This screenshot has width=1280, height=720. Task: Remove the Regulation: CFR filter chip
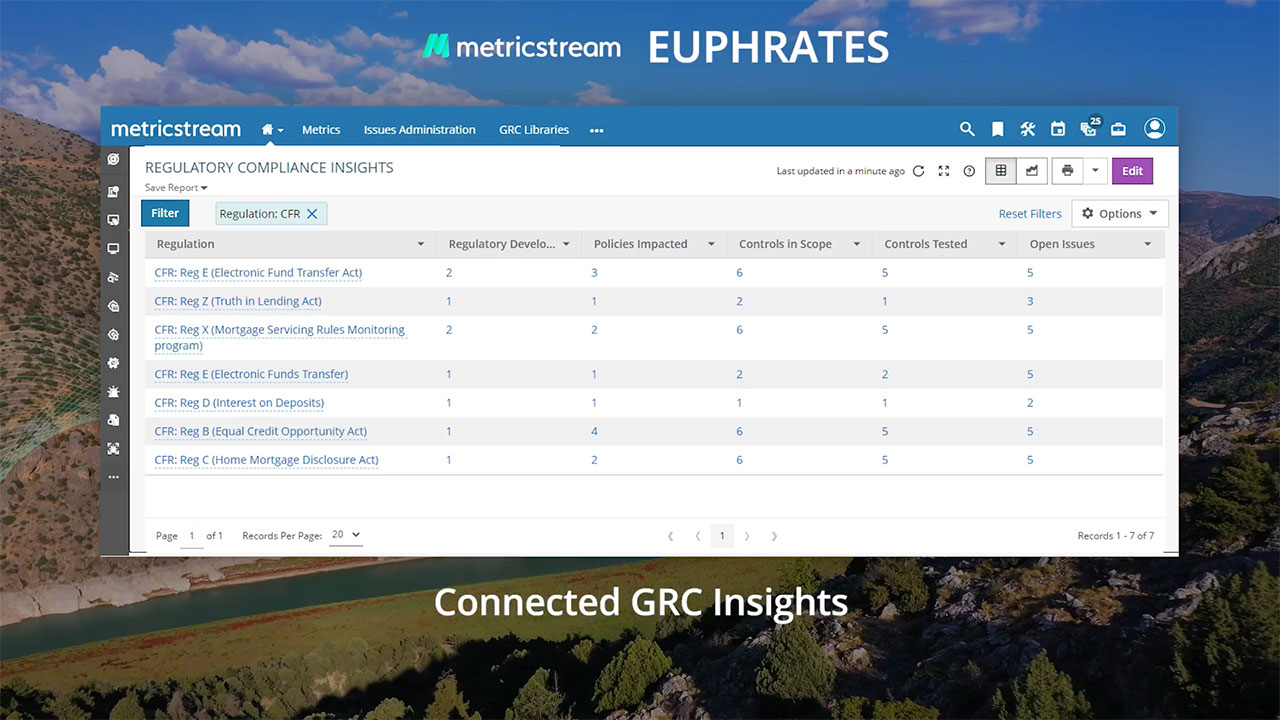point(312,214)
